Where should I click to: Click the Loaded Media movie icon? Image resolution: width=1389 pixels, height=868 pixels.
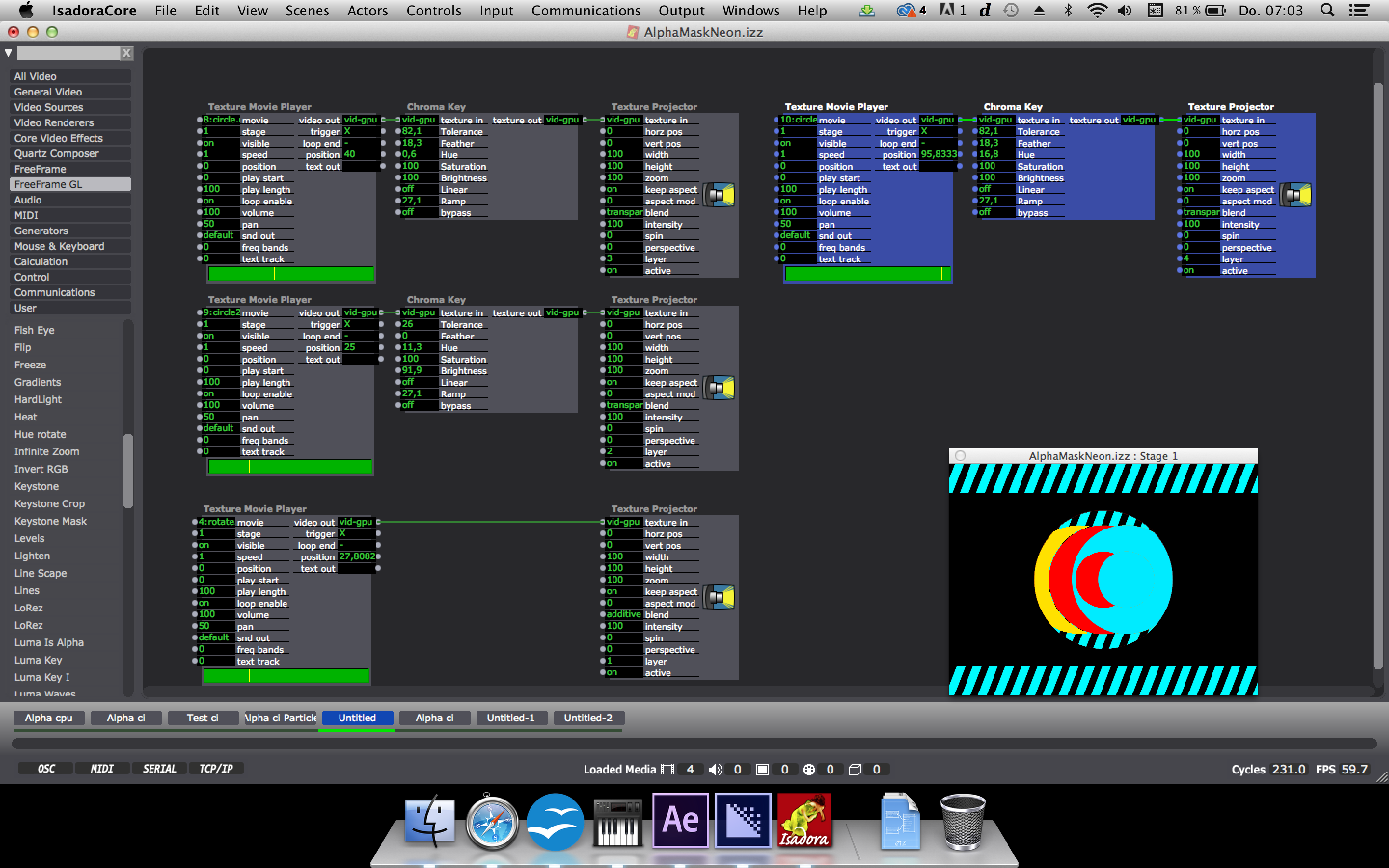pyautogui.click(x=667, y=769)
